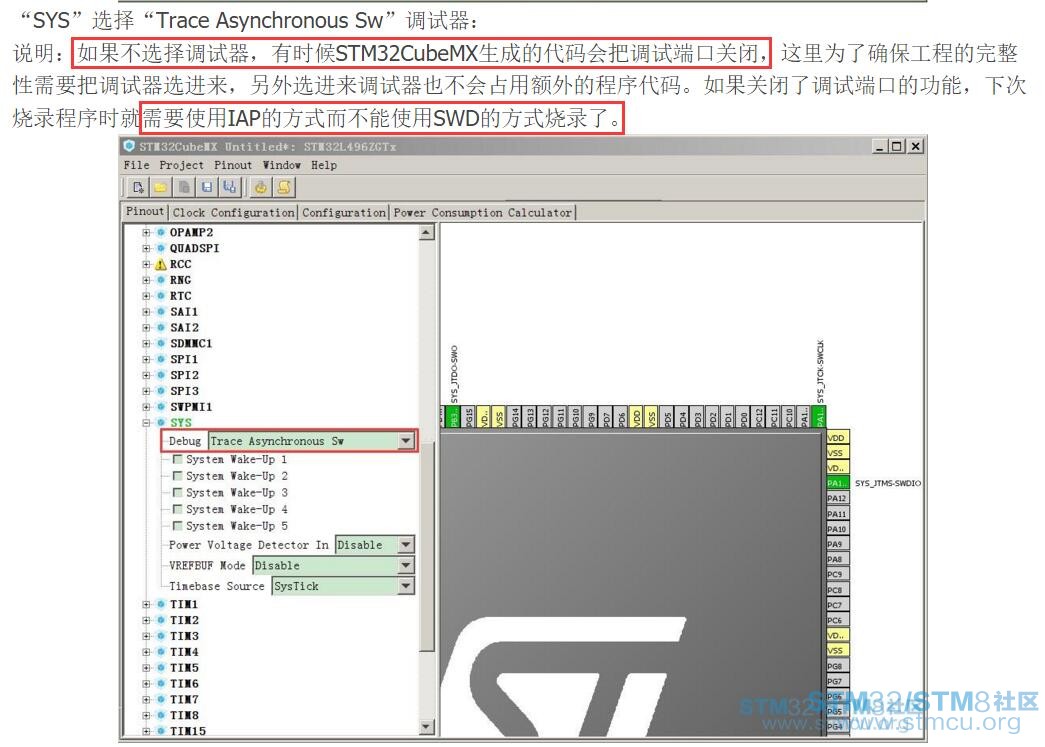Image resolution: width=1045 pixels, height=747 pixels.
Task: Select pin PC12 on the top edge
Action: pyautogui.click(x=758, y=416)
